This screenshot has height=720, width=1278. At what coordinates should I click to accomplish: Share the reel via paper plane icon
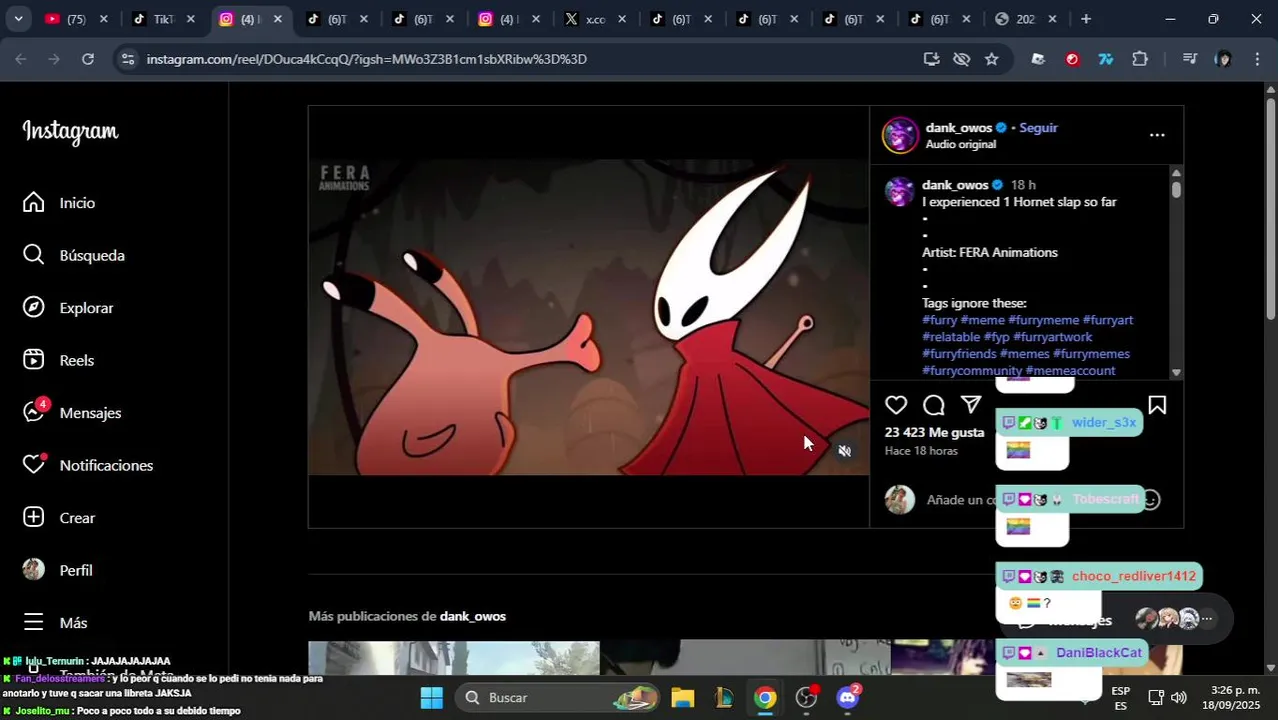971,404
